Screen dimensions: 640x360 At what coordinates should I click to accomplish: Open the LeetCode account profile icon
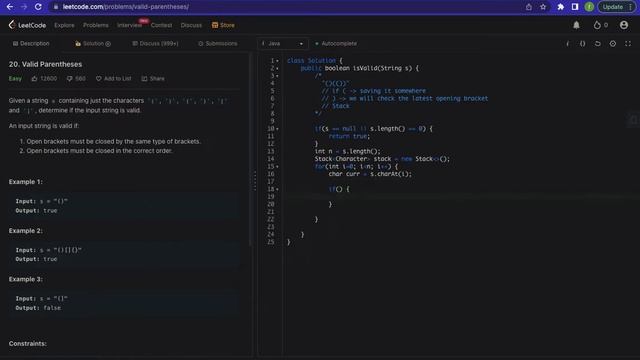coord(624,25)
